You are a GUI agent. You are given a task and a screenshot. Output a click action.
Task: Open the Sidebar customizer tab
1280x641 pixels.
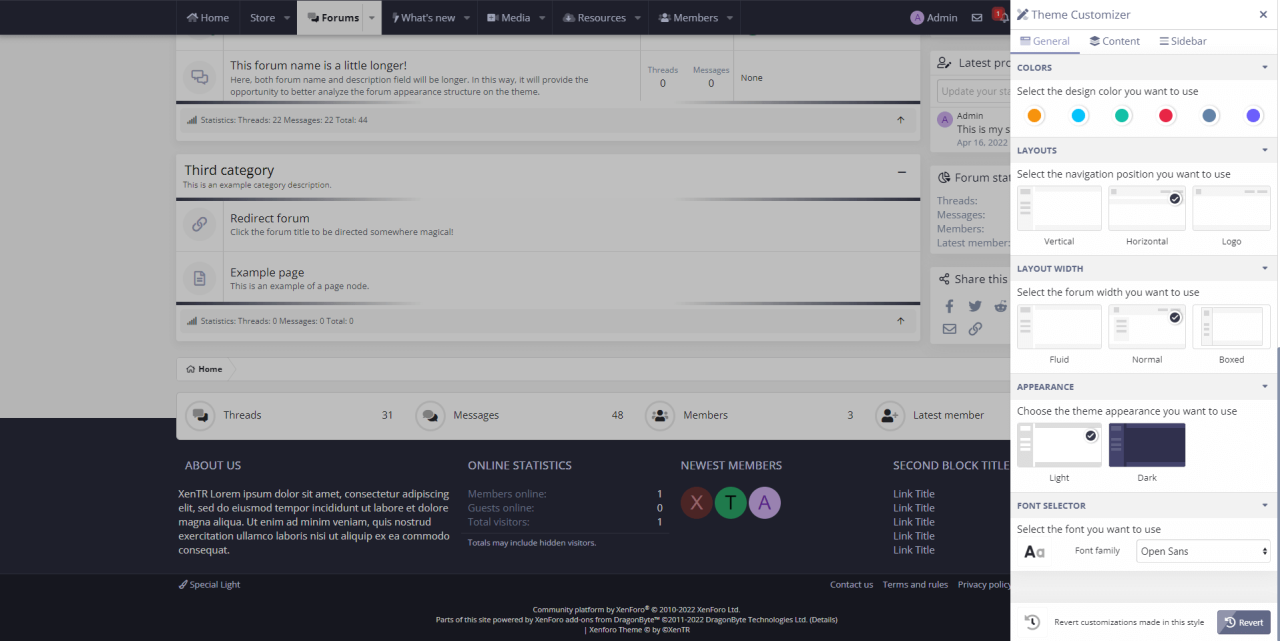tap(1182, 41)
